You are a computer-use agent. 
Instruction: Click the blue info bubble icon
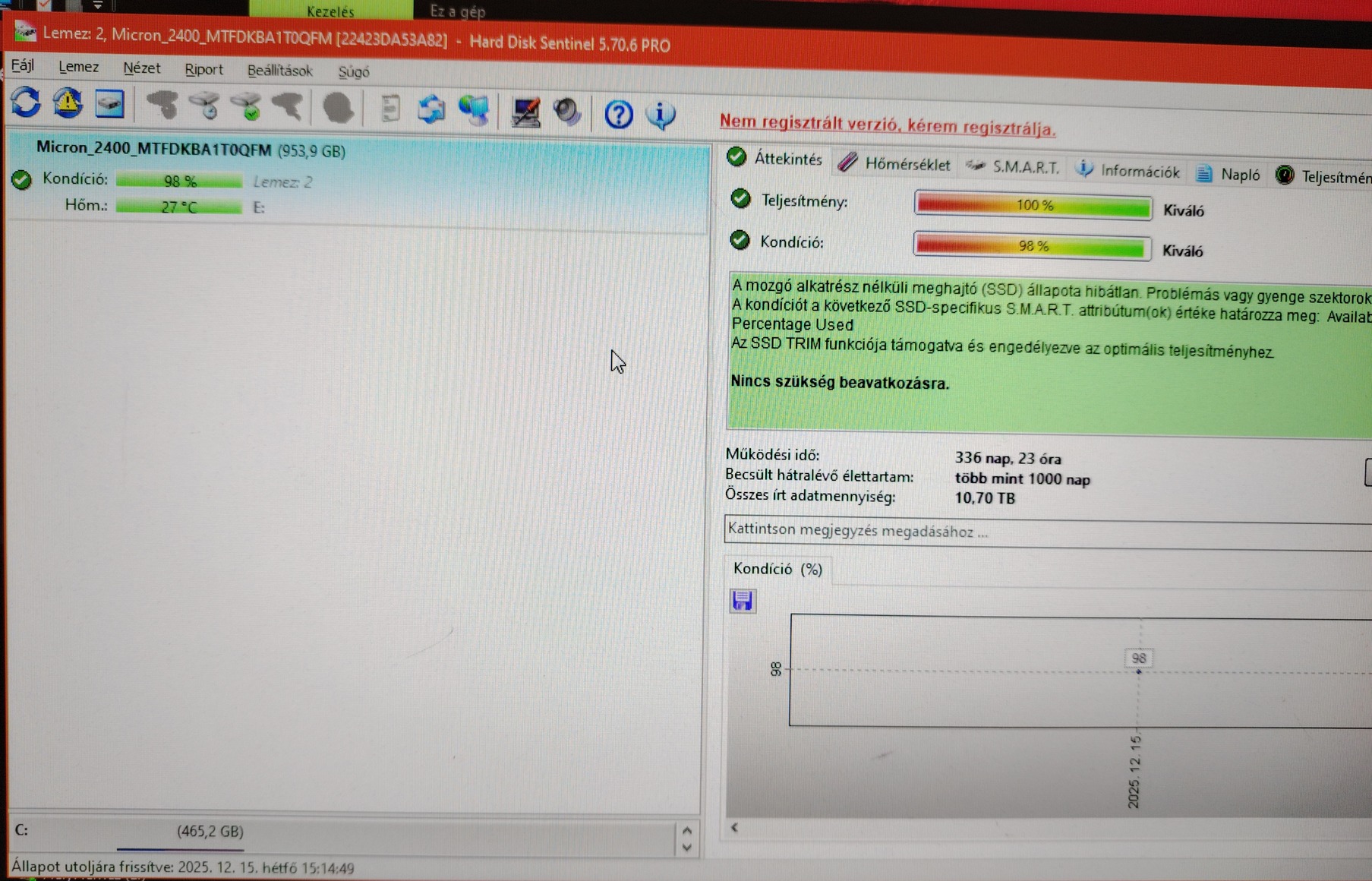coord(661,115)
